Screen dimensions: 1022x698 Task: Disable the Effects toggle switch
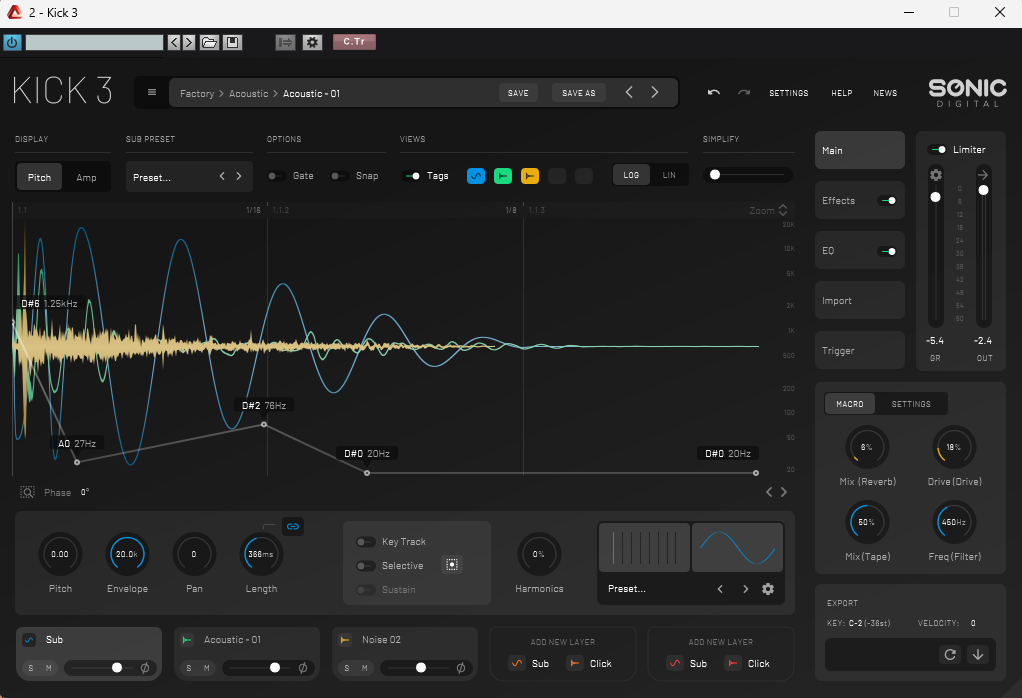pos(888,201)
